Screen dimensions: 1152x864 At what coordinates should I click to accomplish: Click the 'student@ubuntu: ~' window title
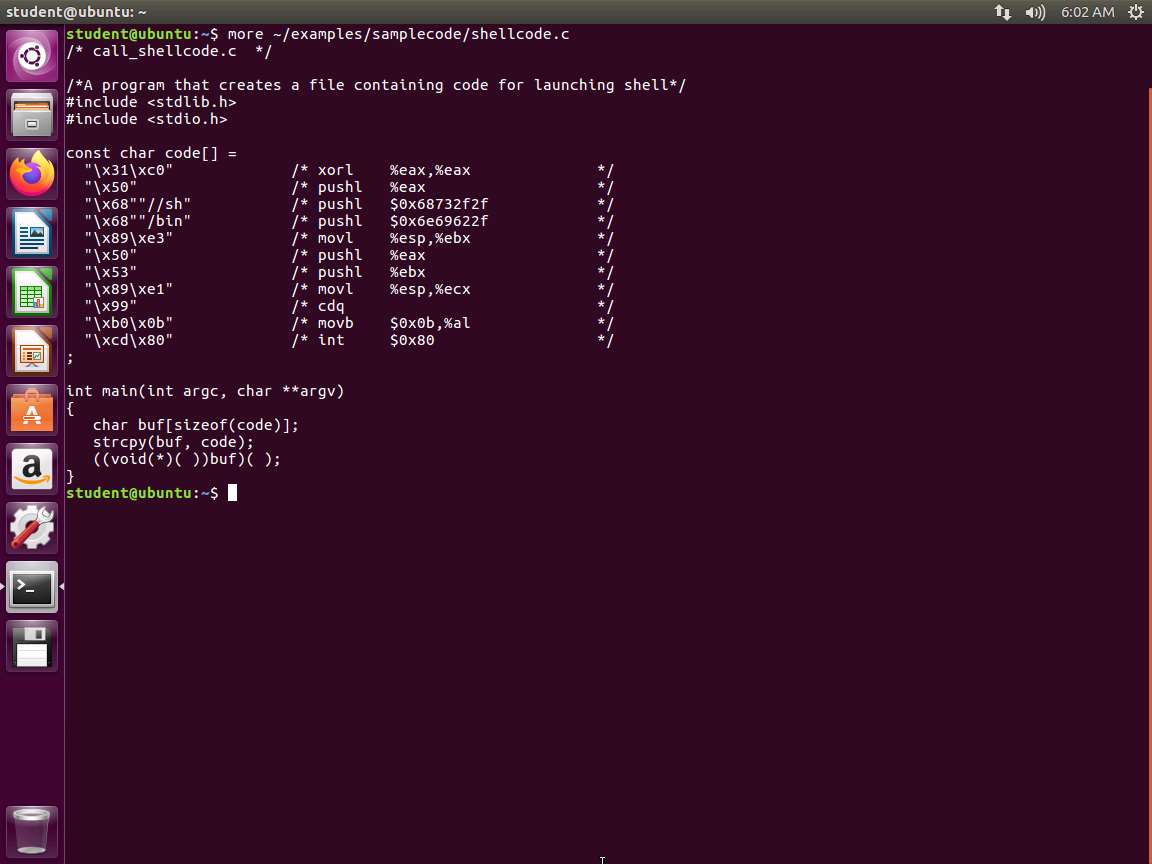76,12
